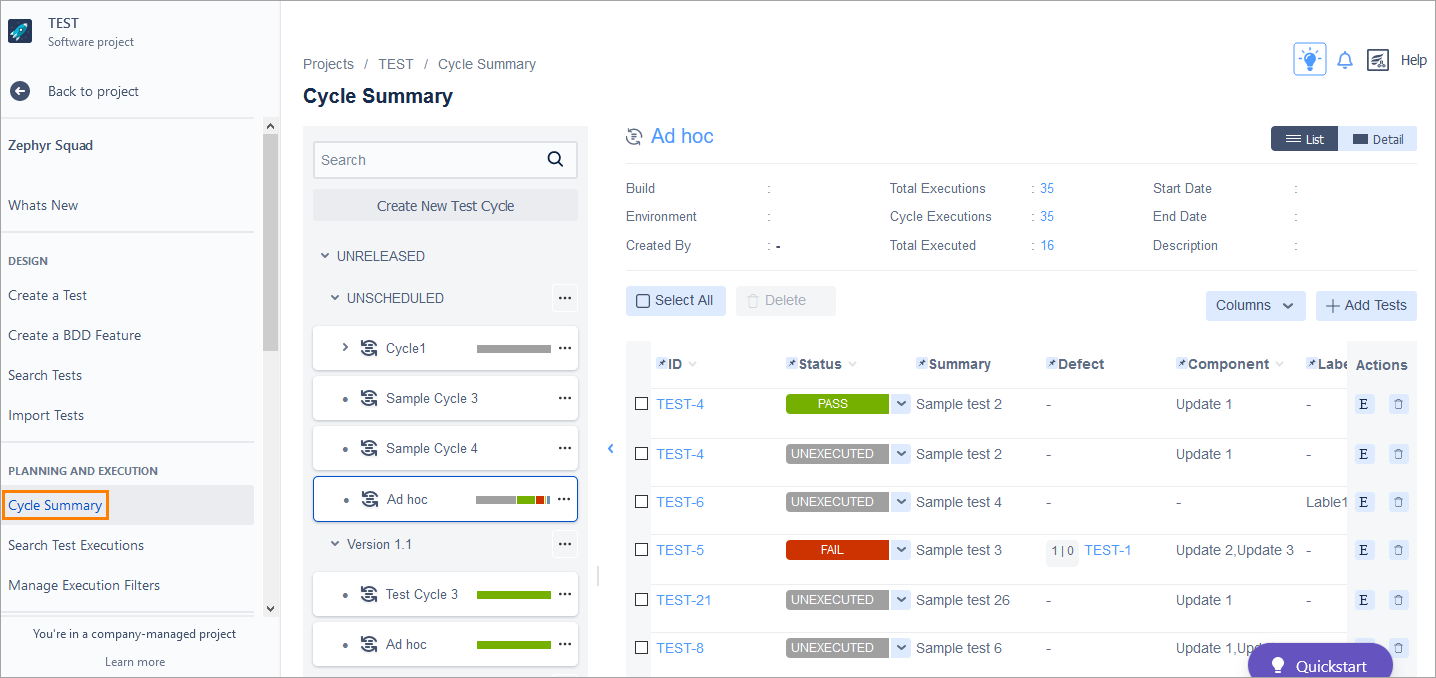Collapse the cycle panel with left arrow
This screenshot has width=1436, height=678.
click(x=610, y=449)
